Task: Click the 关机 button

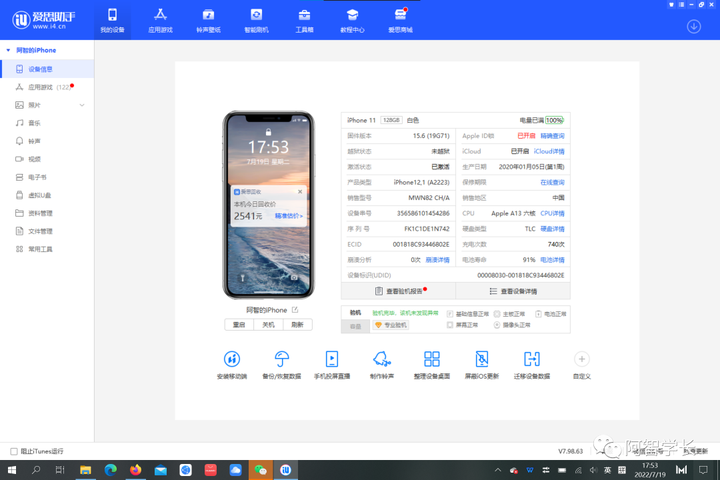Action: point(268,325)
